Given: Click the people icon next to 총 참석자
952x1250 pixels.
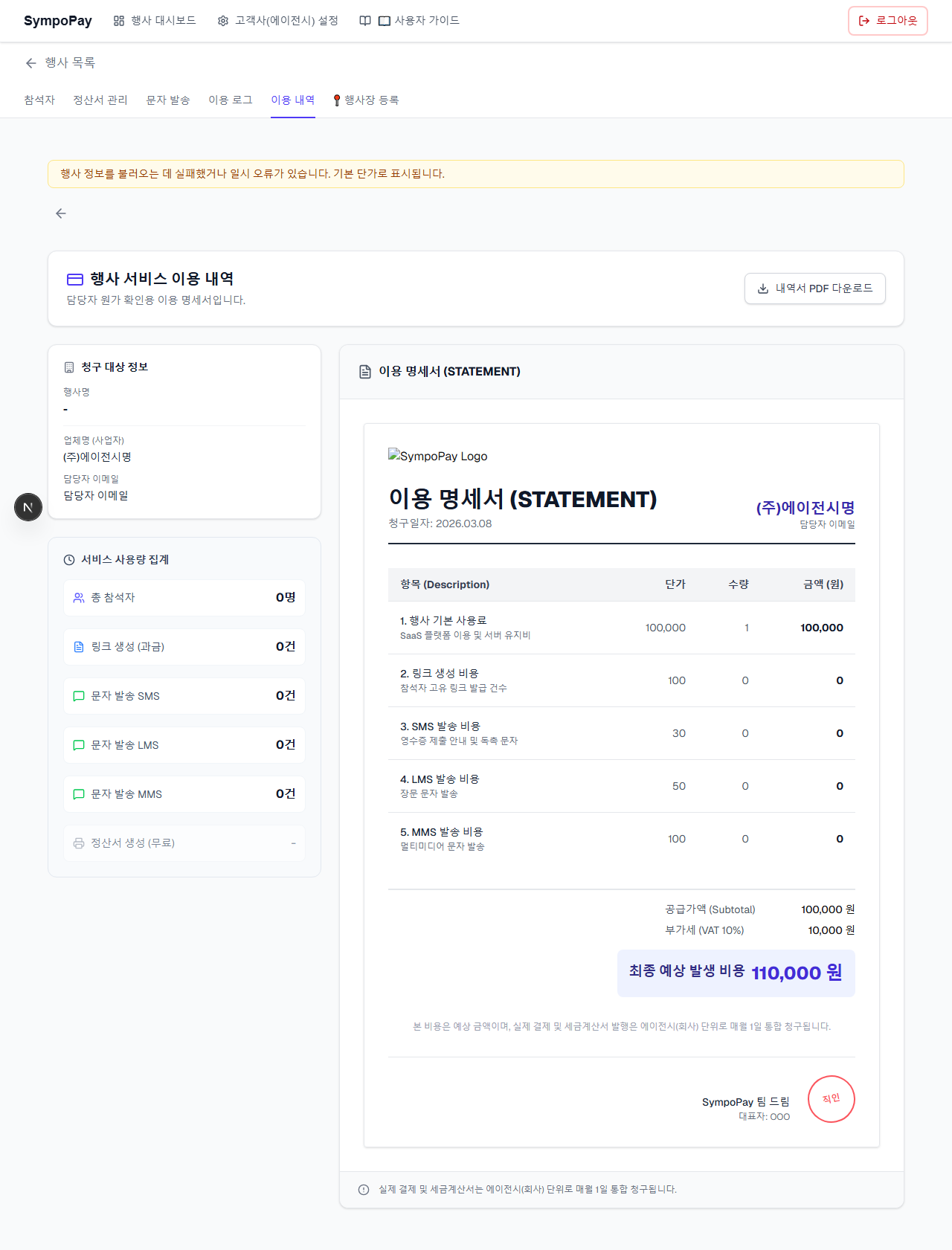Looking at the screenshot, I should 79,598.
